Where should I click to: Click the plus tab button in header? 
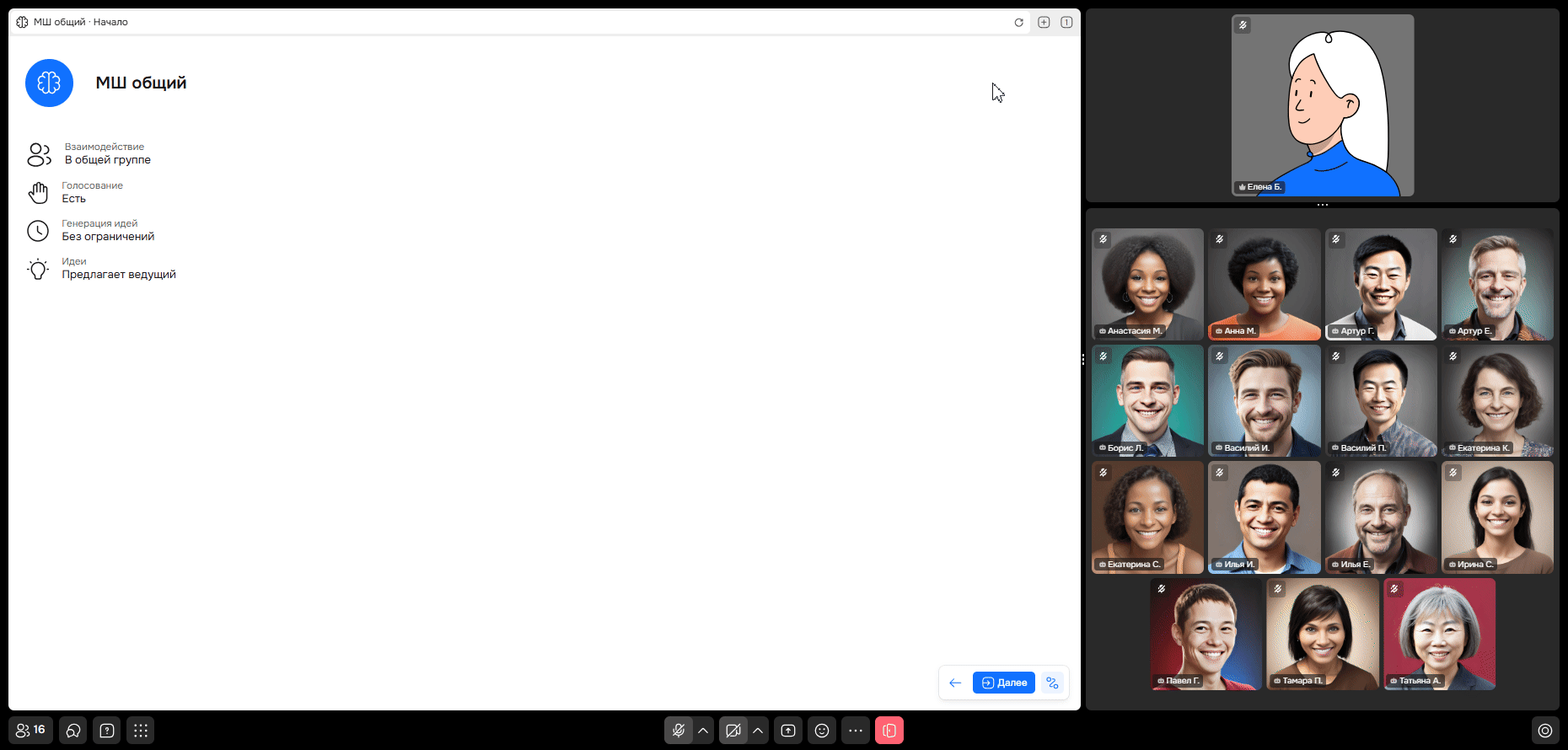pos(1044,23)
